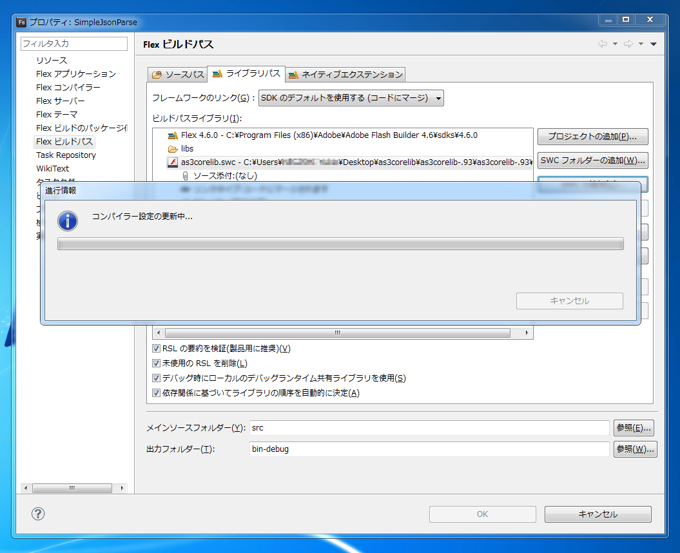Select Flex アプリケーション in the sidebar
680x553 pixels.
pos(76,74)
